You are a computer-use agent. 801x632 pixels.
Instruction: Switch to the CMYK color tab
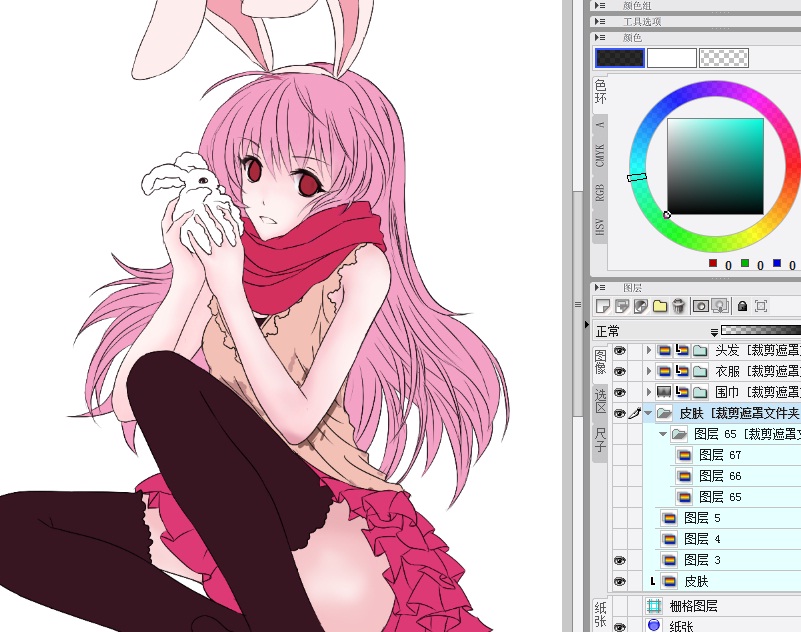coord(600,155)
